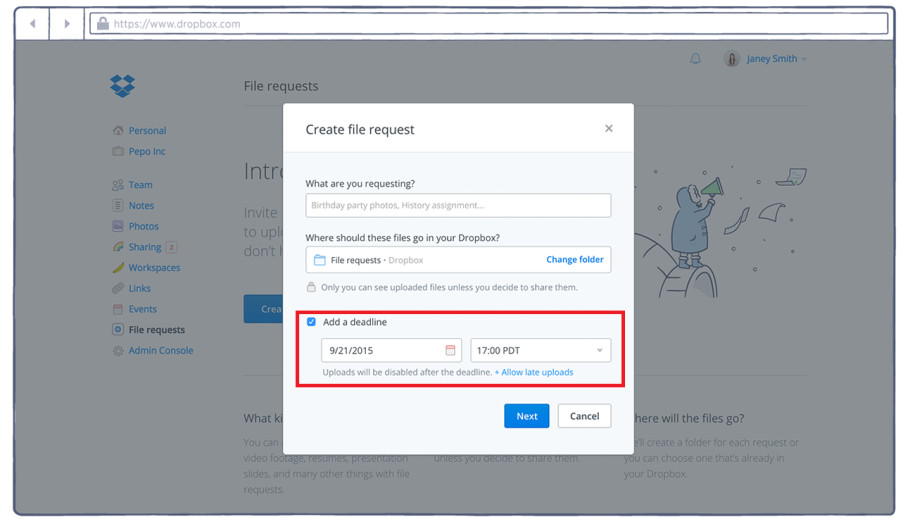Go to Sharing in the sidebar
Viewport: 915px width, 531px height.
[145, 247]
